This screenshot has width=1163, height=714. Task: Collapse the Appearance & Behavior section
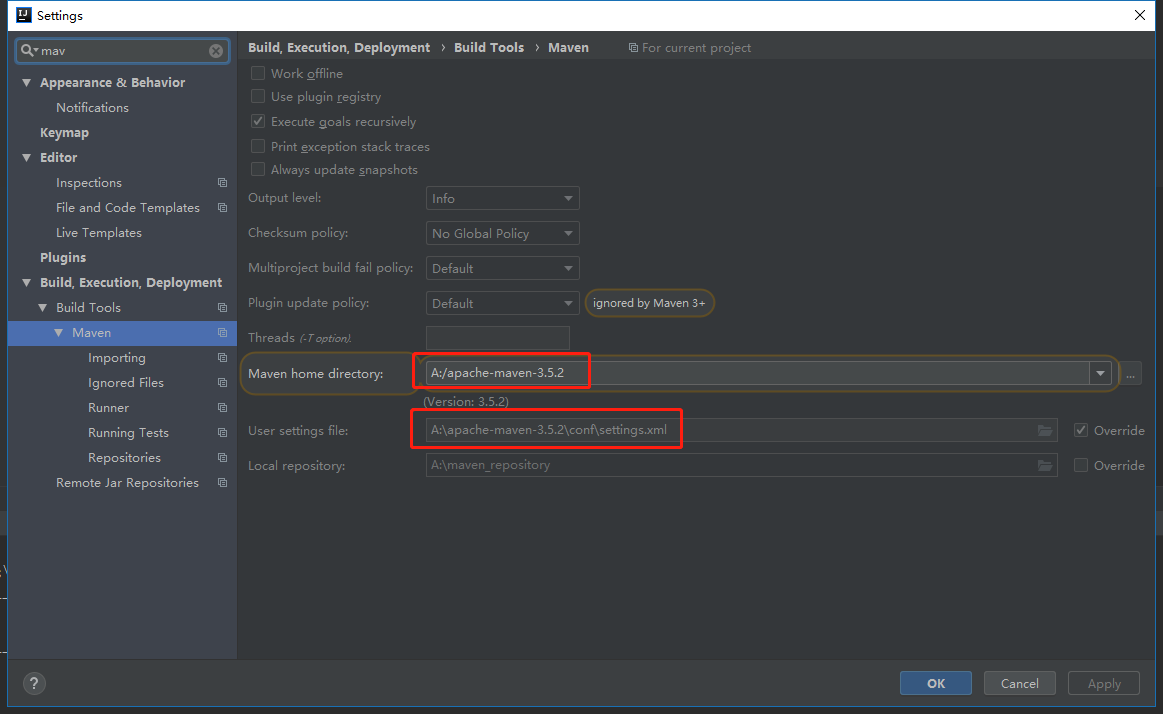click(27, 83)
